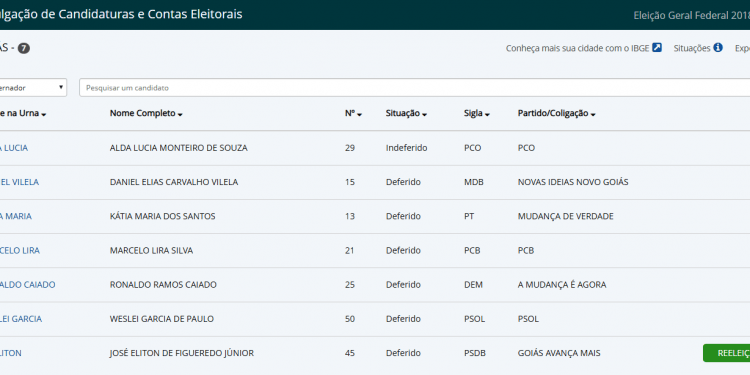Open candidate Ronaldo Caiado link

pos(27,285)
